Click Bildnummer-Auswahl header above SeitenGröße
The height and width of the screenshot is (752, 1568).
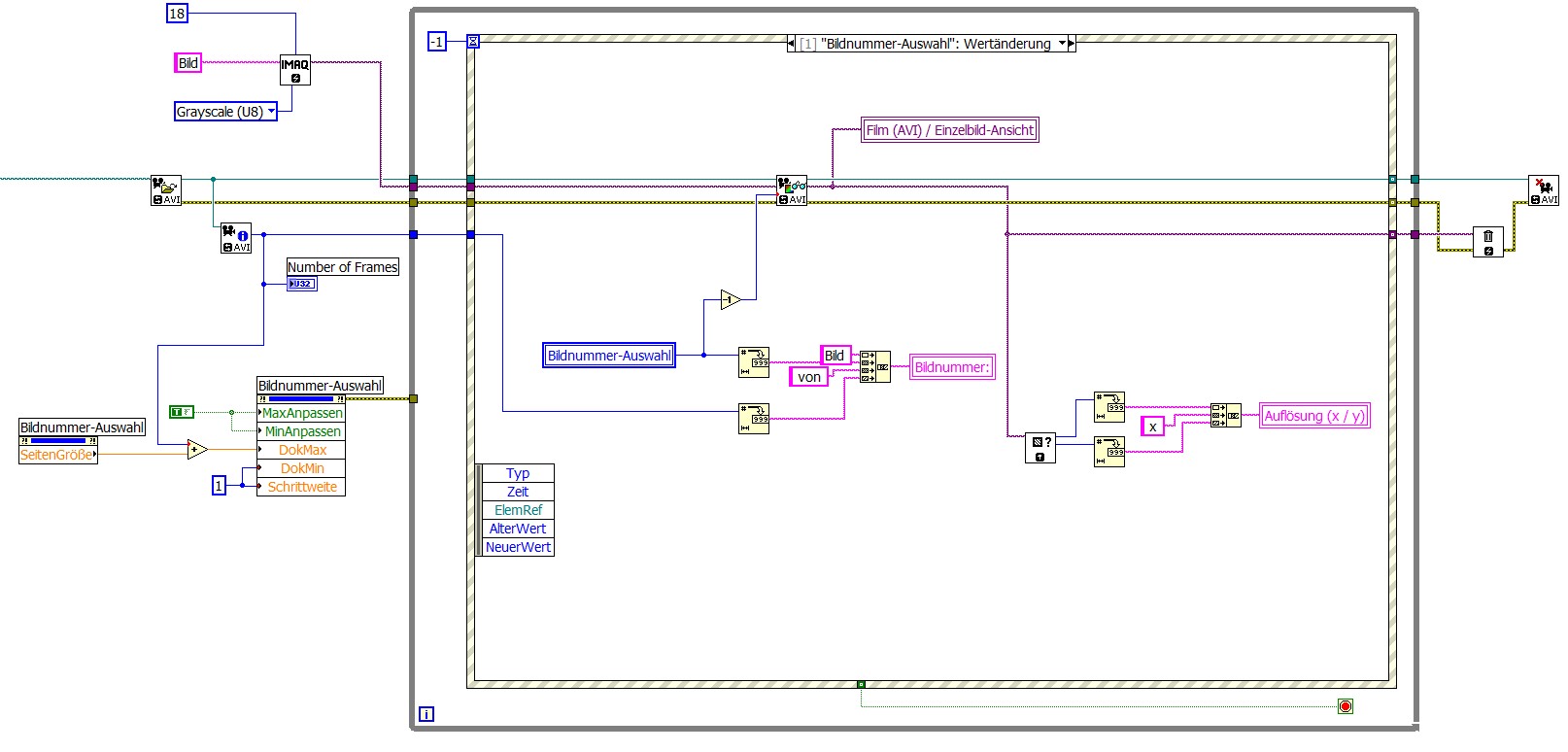83,427
